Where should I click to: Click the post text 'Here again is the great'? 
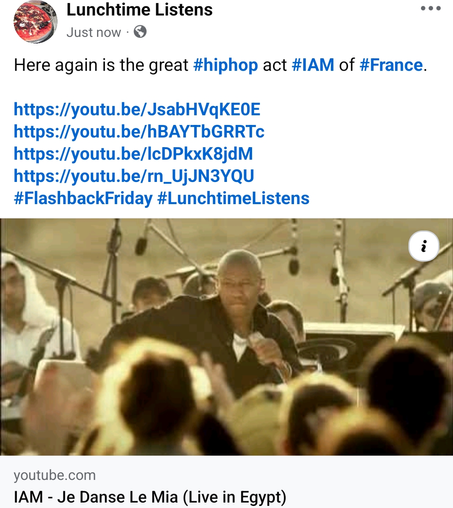(101, 65)
